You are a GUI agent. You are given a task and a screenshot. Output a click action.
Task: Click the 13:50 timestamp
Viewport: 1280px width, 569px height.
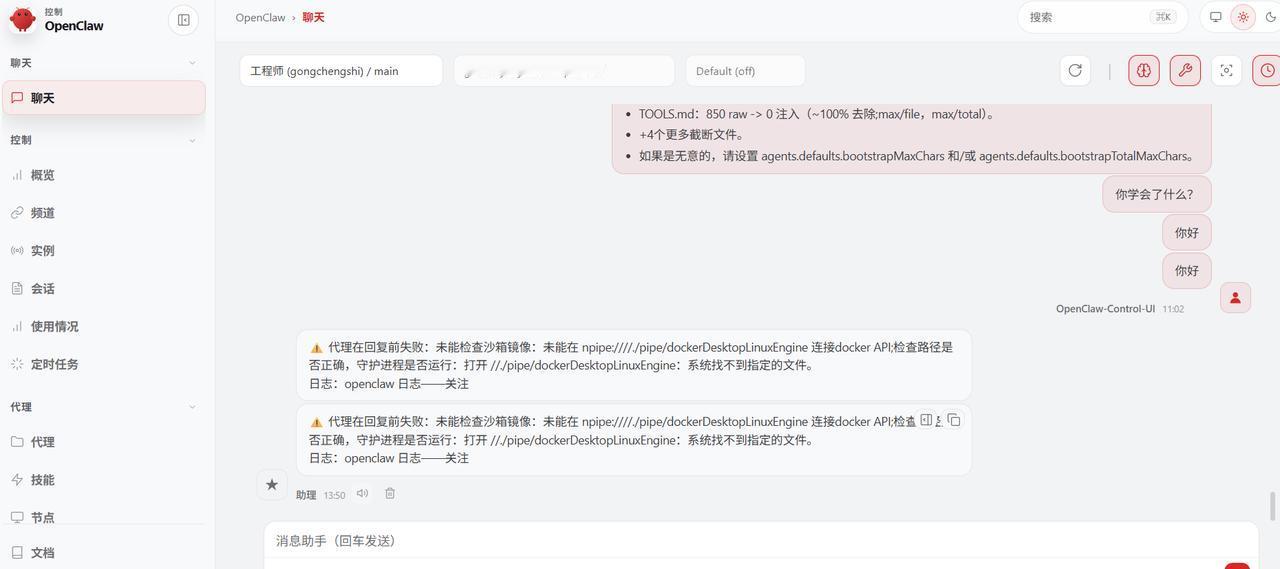[x=334, y=495]
